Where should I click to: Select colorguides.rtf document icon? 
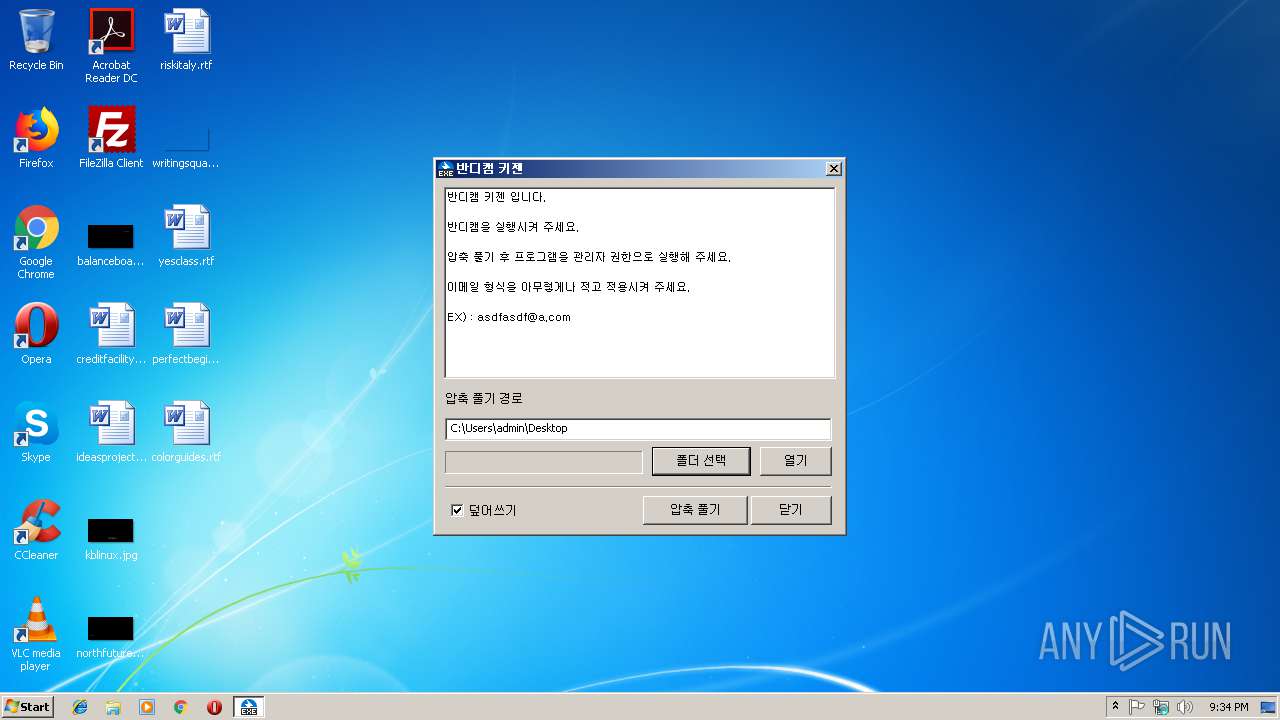click(186, 432)
